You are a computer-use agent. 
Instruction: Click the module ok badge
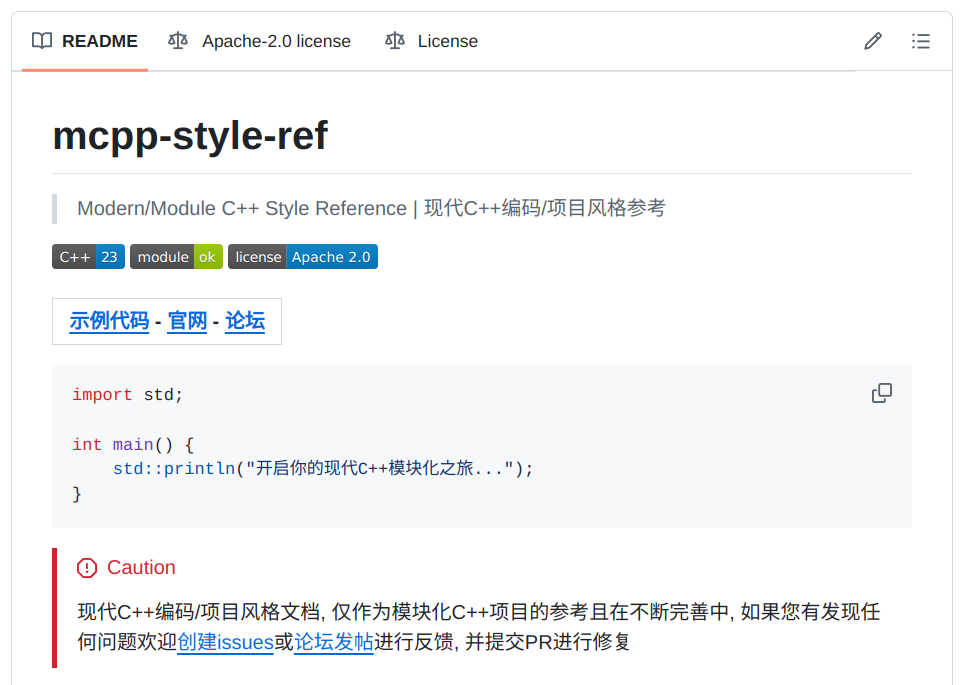pyautogui.click(x=176, y=257)
